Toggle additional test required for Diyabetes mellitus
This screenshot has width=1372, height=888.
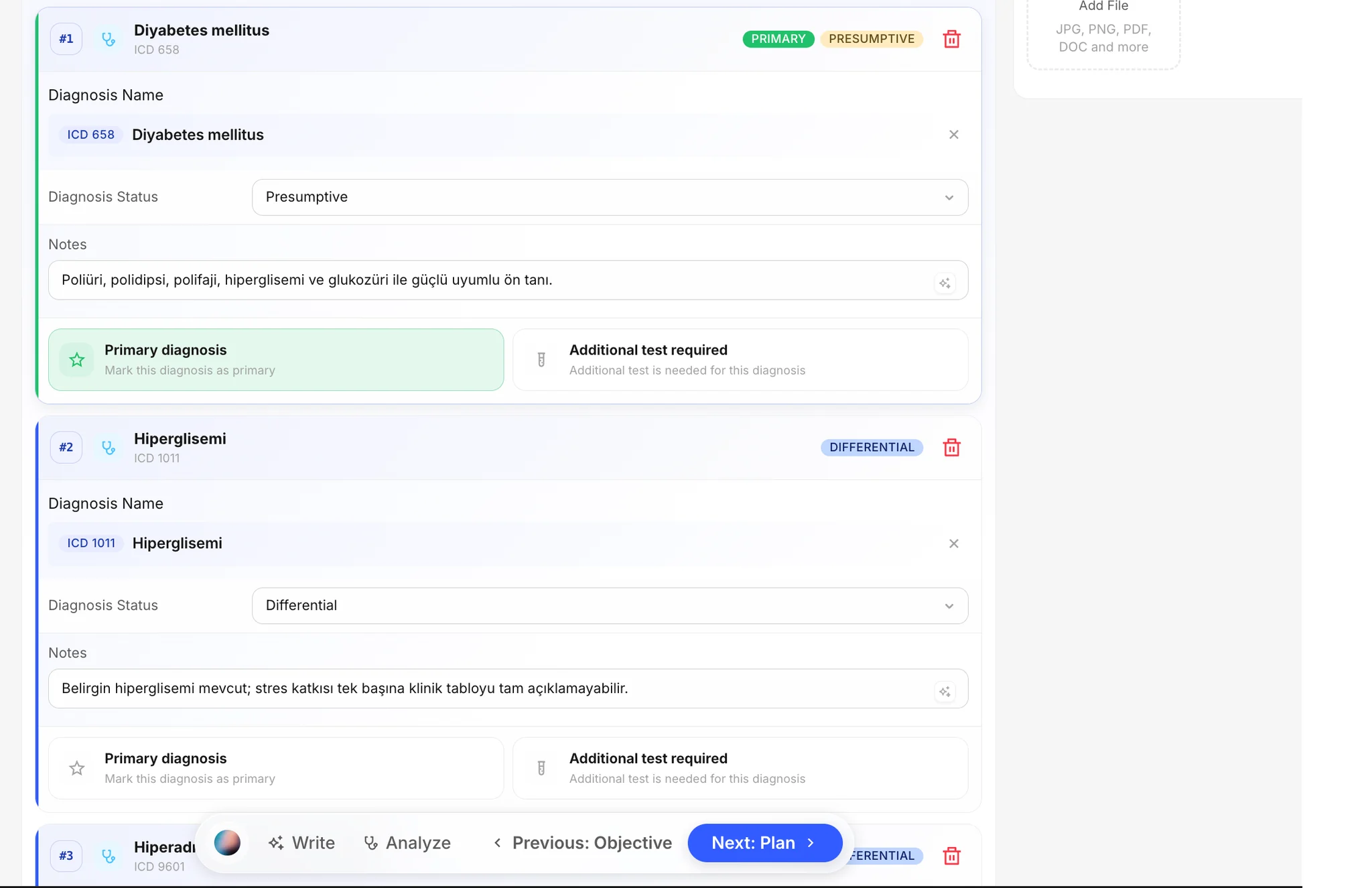click(740, 360)
